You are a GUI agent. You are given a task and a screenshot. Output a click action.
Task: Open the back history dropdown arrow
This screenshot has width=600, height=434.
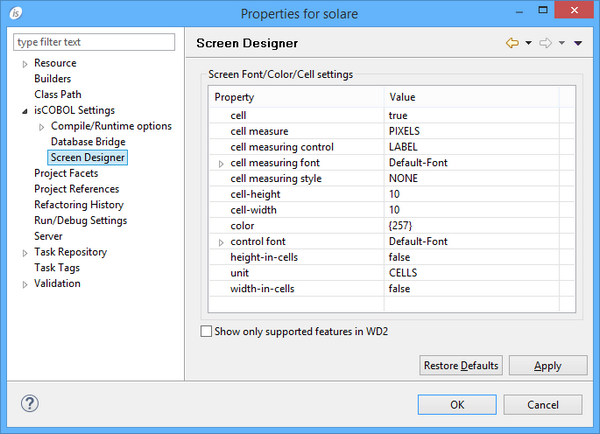pyautogui.click(x=528, y=44)
